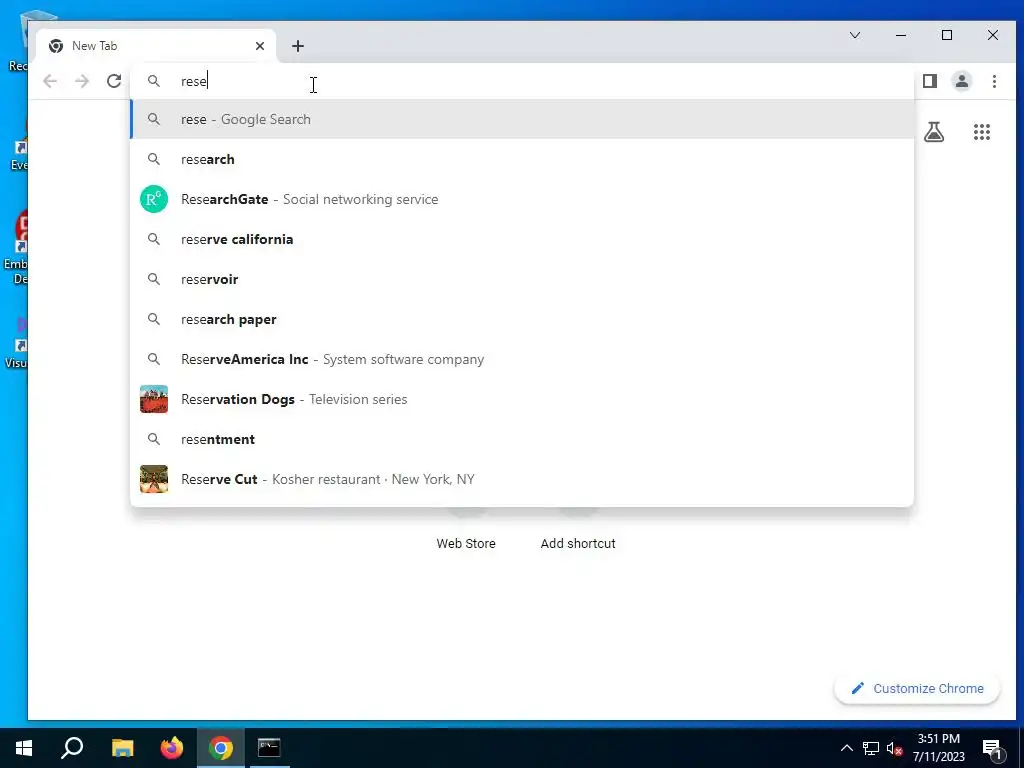Open a new tab with plus button
Screen dimensions: 1024x768
pos(298,46)
